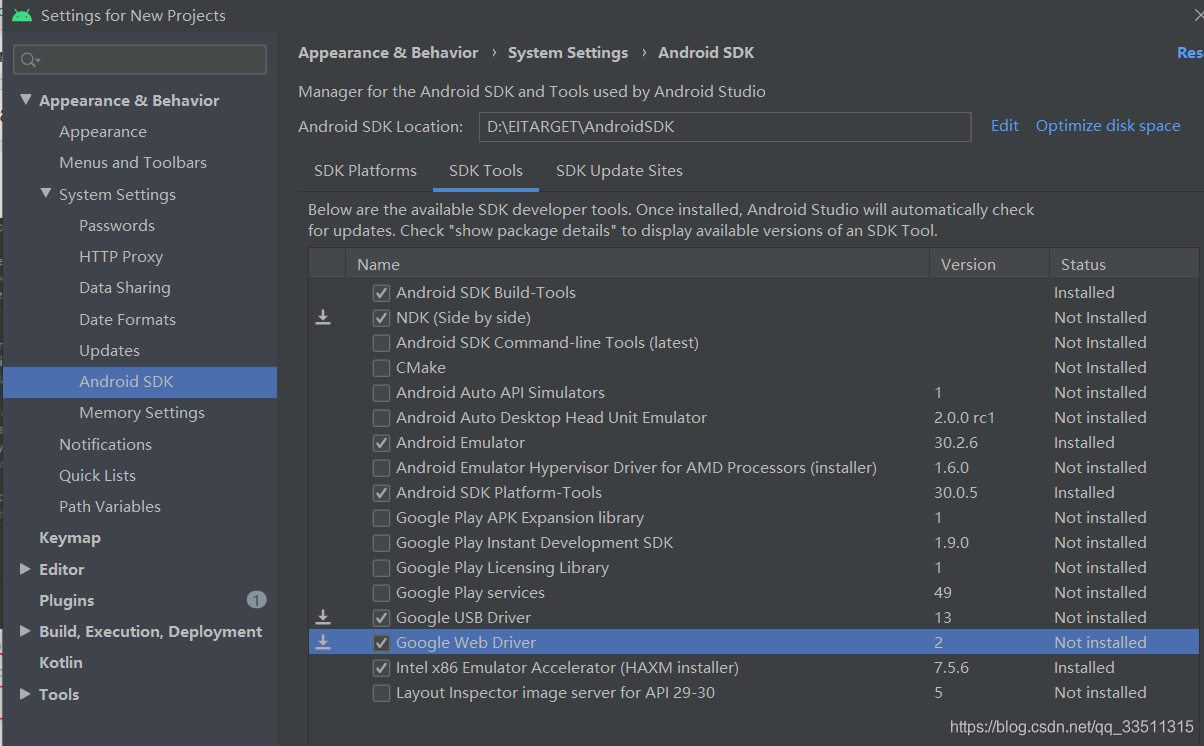Expand Build, Execution, Deployment arrow

[x=26, y=632]
